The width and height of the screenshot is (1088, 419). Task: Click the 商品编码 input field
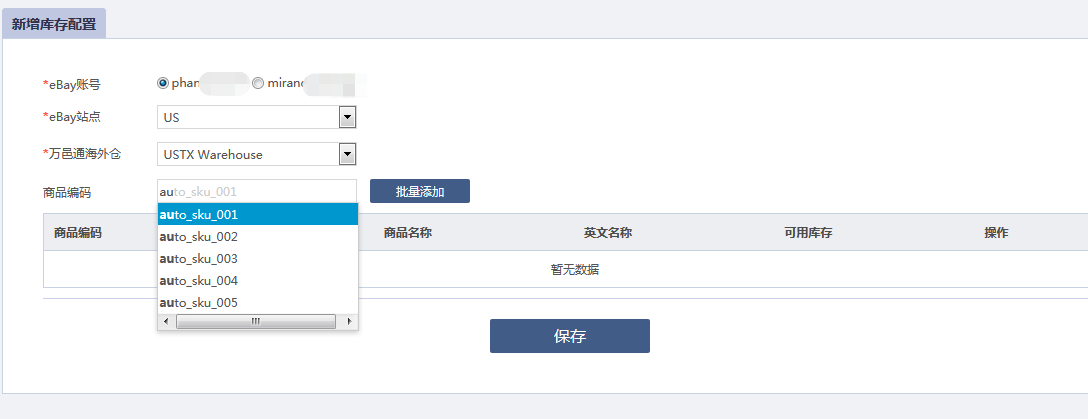[257, 191]
